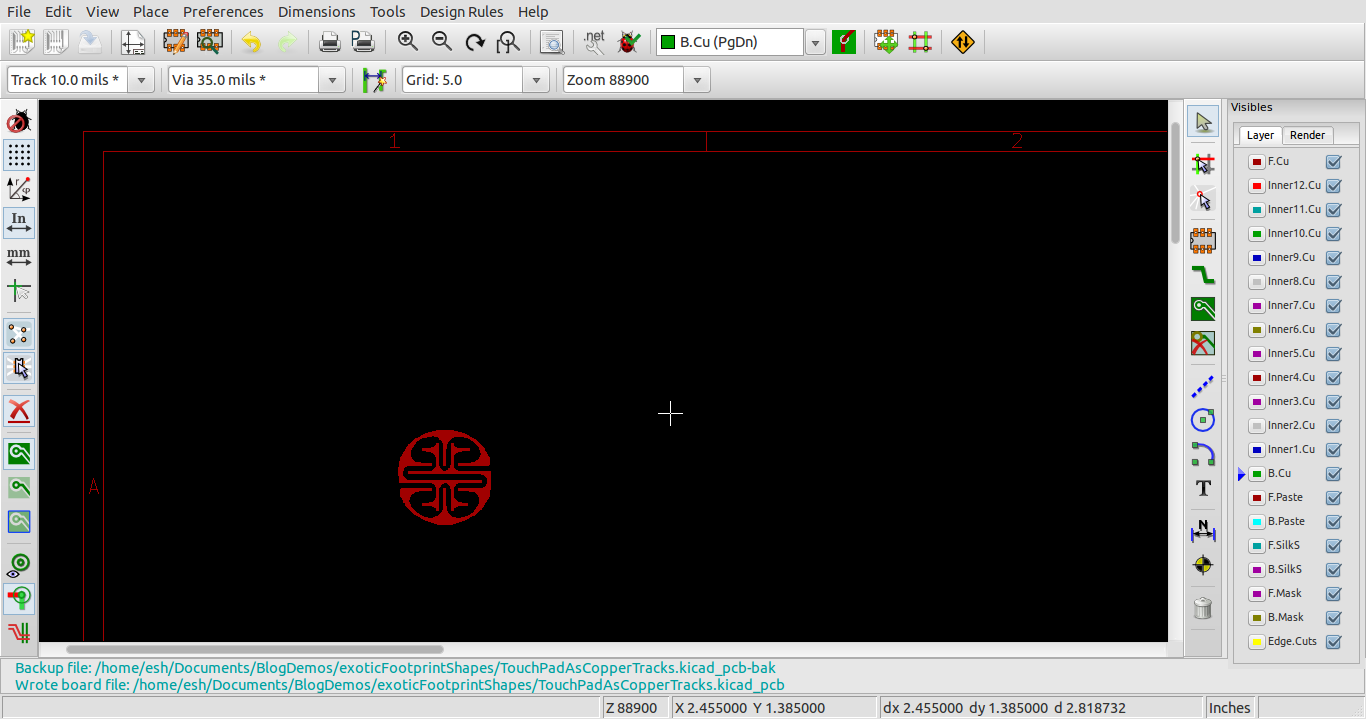Open the Print Board toolbar icon

329,42
